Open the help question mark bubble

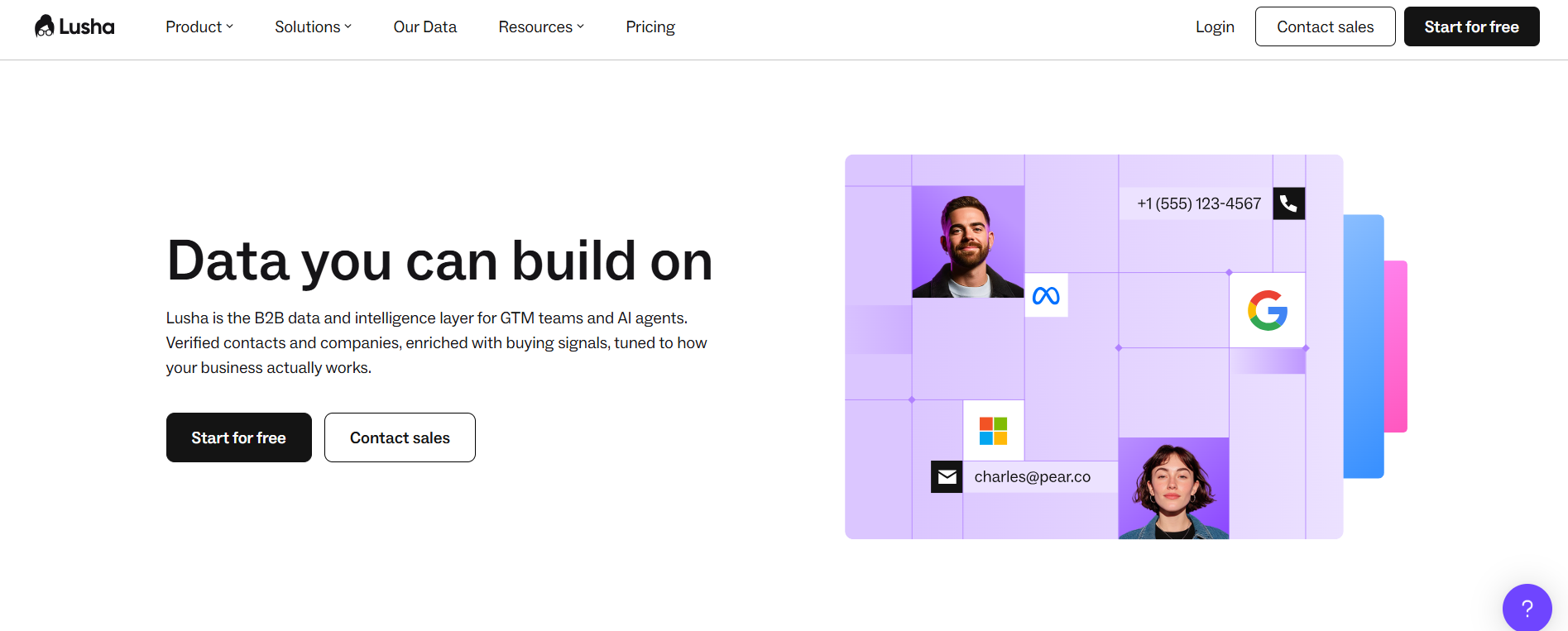coord(1527,608)
